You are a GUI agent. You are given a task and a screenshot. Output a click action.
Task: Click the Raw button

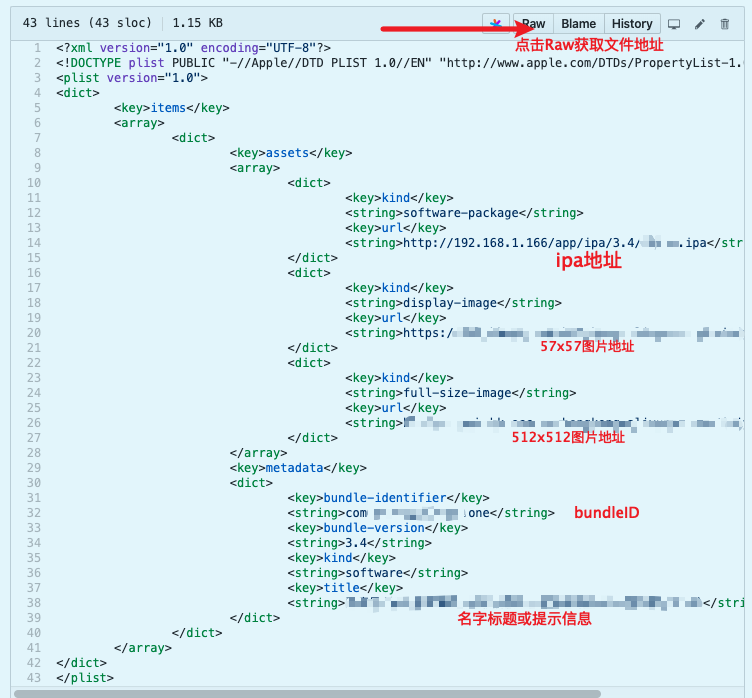pos(533,23)
